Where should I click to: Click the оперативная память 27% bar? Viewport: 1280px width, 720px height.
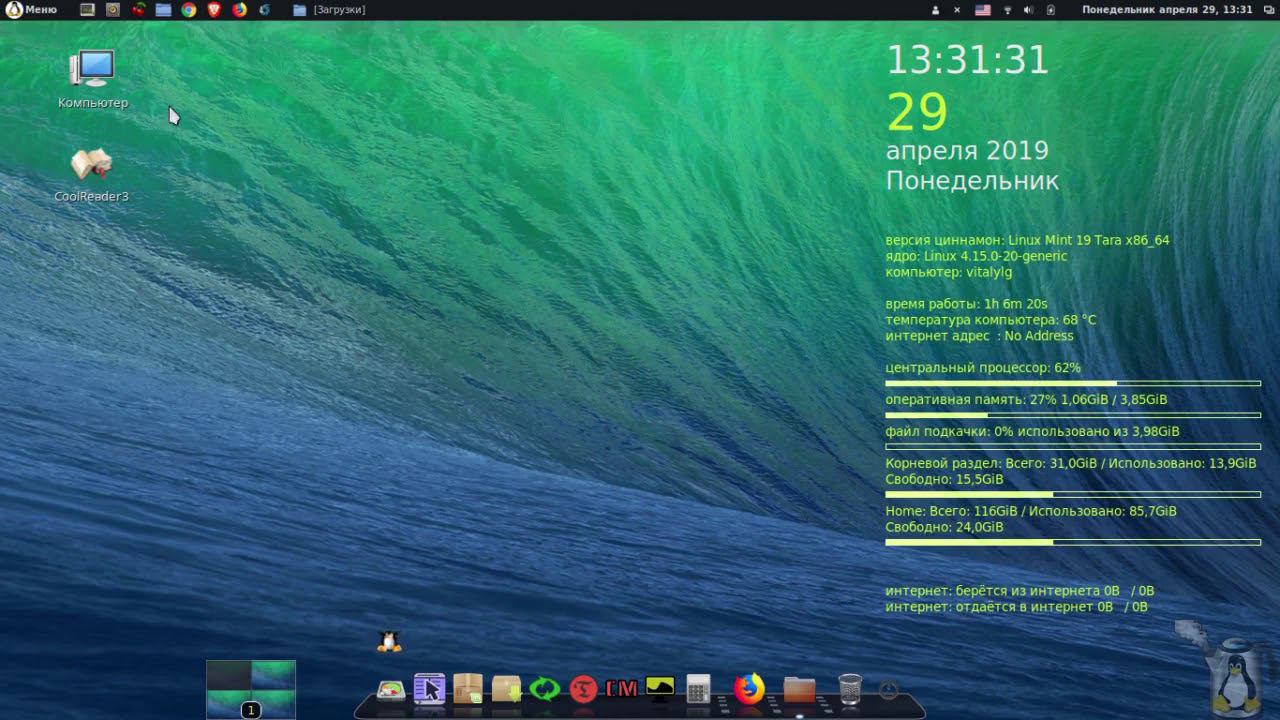(1073, 415)
